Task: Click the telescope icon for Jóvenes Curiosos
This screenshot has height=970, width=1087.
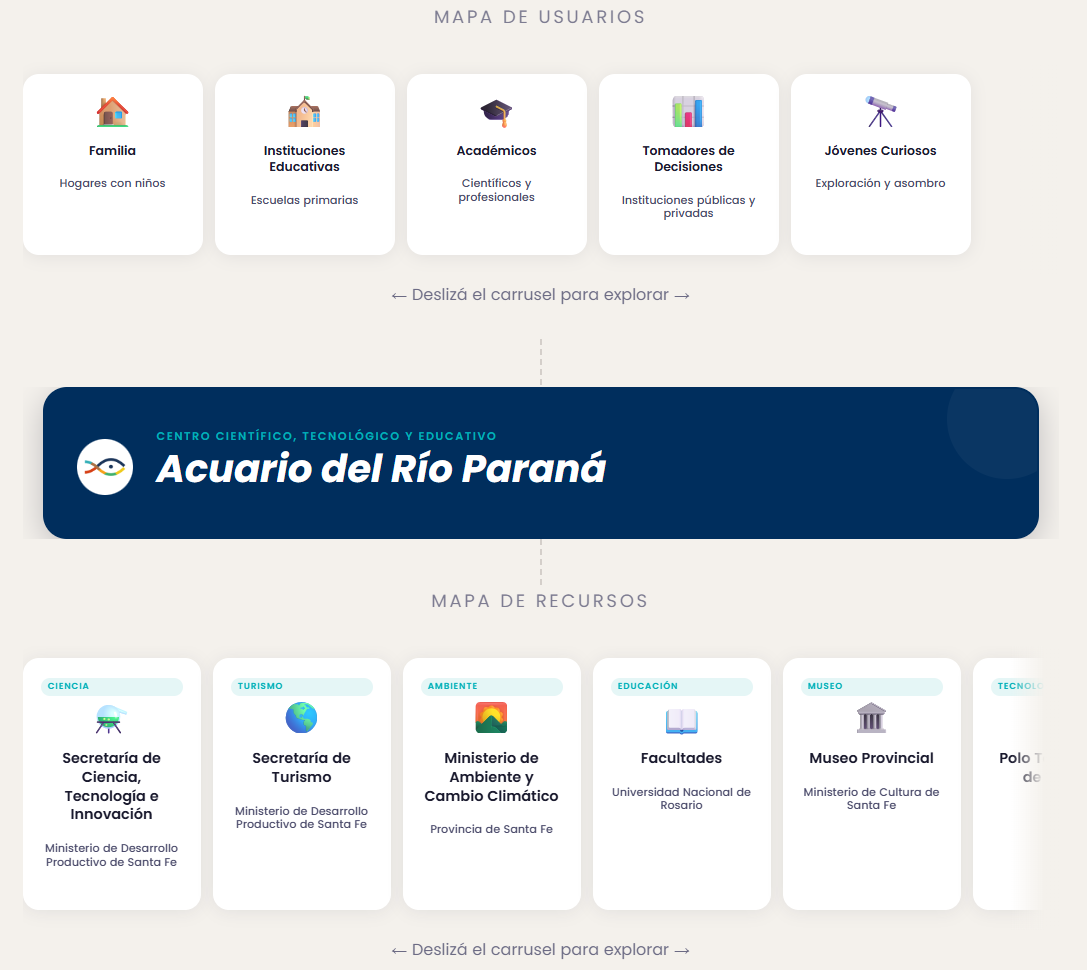Action: [880, 112]
